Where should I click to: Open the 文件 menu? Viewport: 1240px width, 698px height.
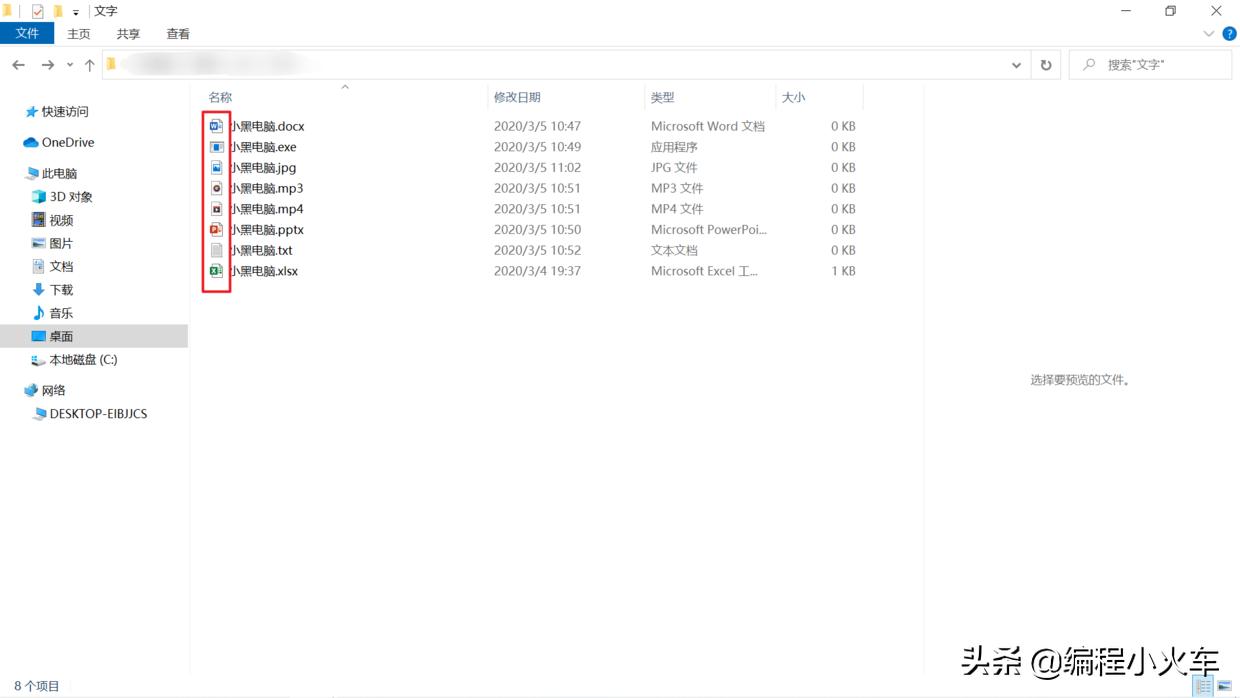(x=27, y=34)
